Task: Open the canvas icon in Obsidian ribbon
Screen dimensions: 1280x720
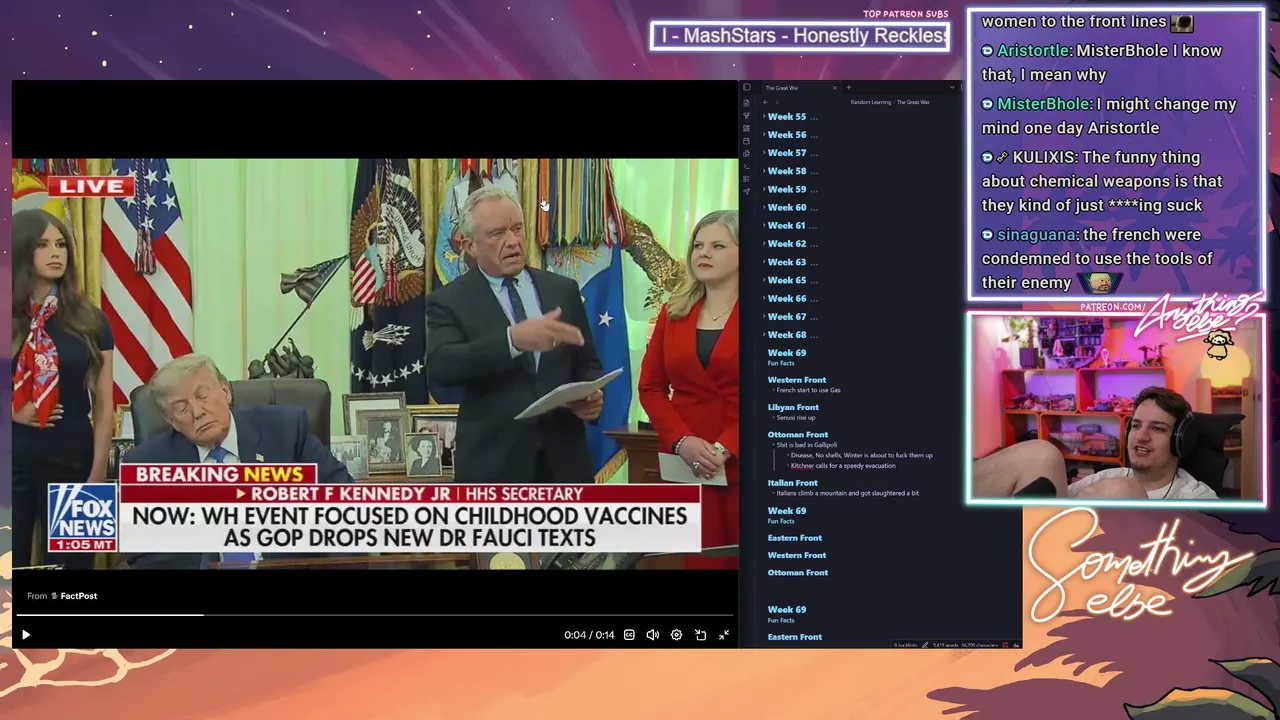Action: coord(746,129)
